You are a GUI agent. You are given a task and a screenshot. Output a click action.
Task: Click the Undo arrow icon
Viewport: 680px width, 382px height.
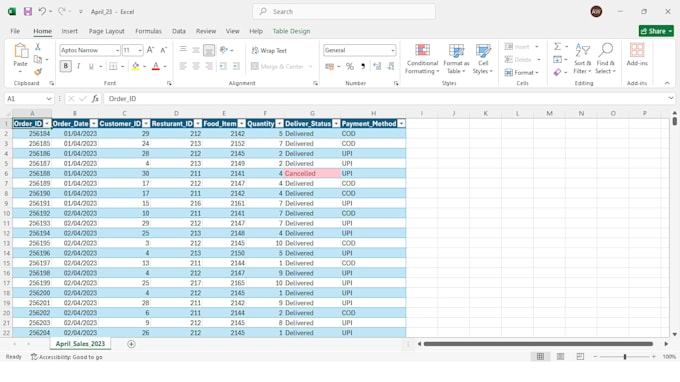point(42,12)
